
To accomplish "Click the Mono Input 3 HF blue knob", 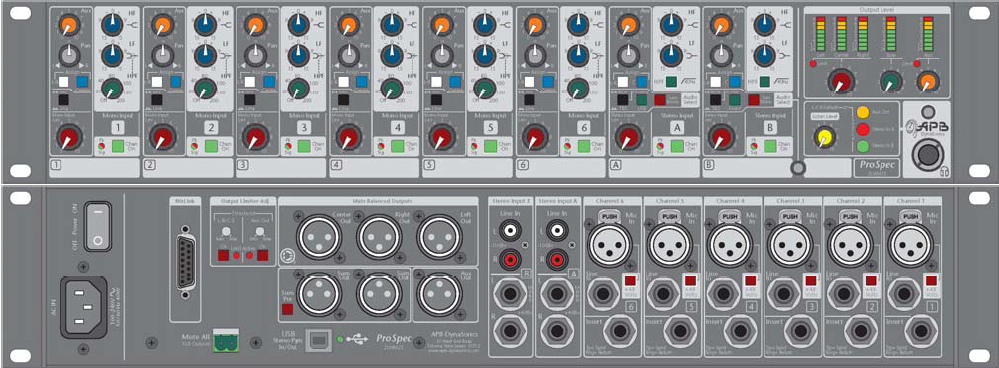I will [298, 25].
